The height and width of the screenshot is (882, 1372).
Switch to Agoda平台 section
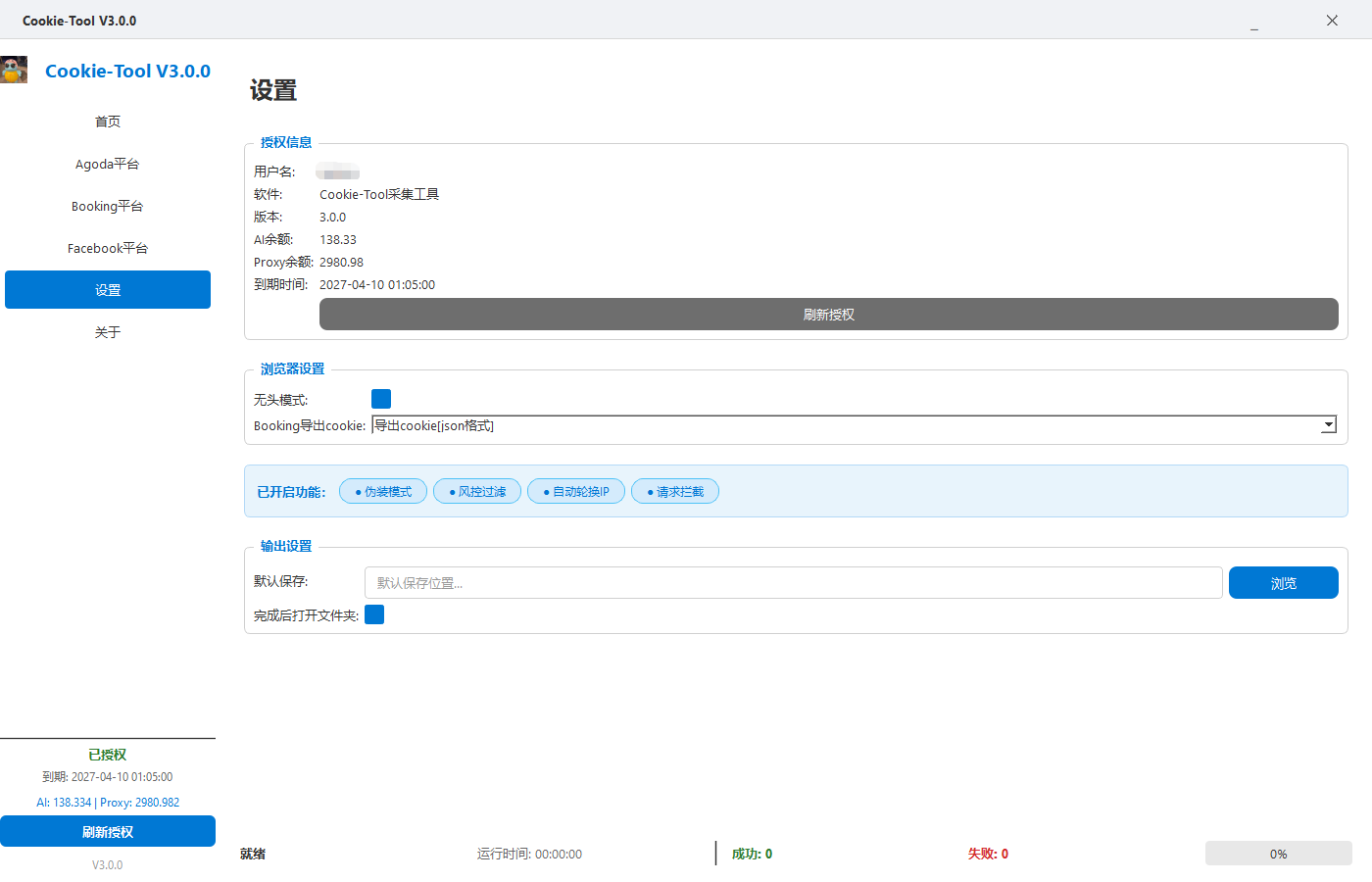108,164
